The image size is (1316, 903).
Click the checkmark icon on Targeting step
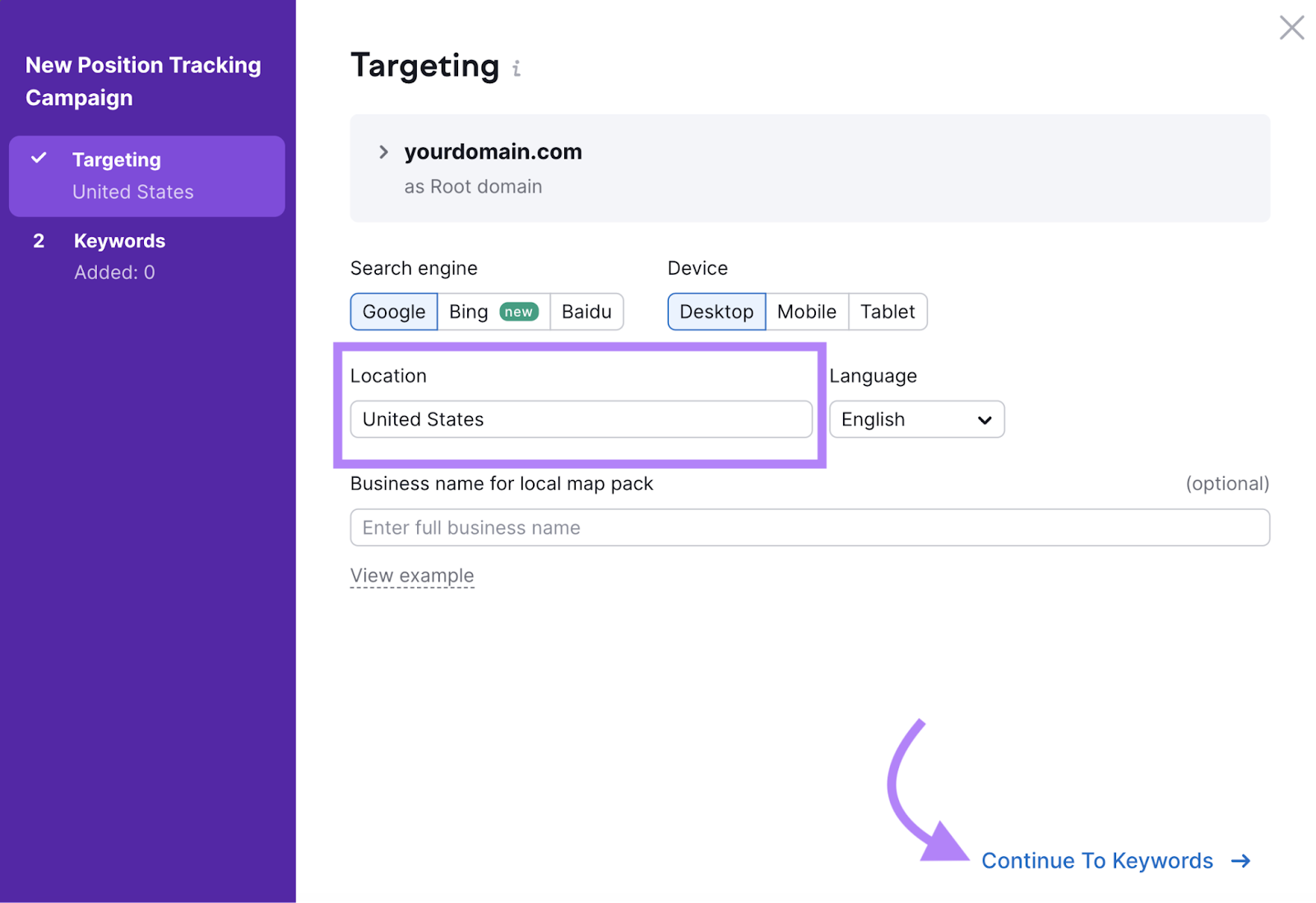click(39, 159)
